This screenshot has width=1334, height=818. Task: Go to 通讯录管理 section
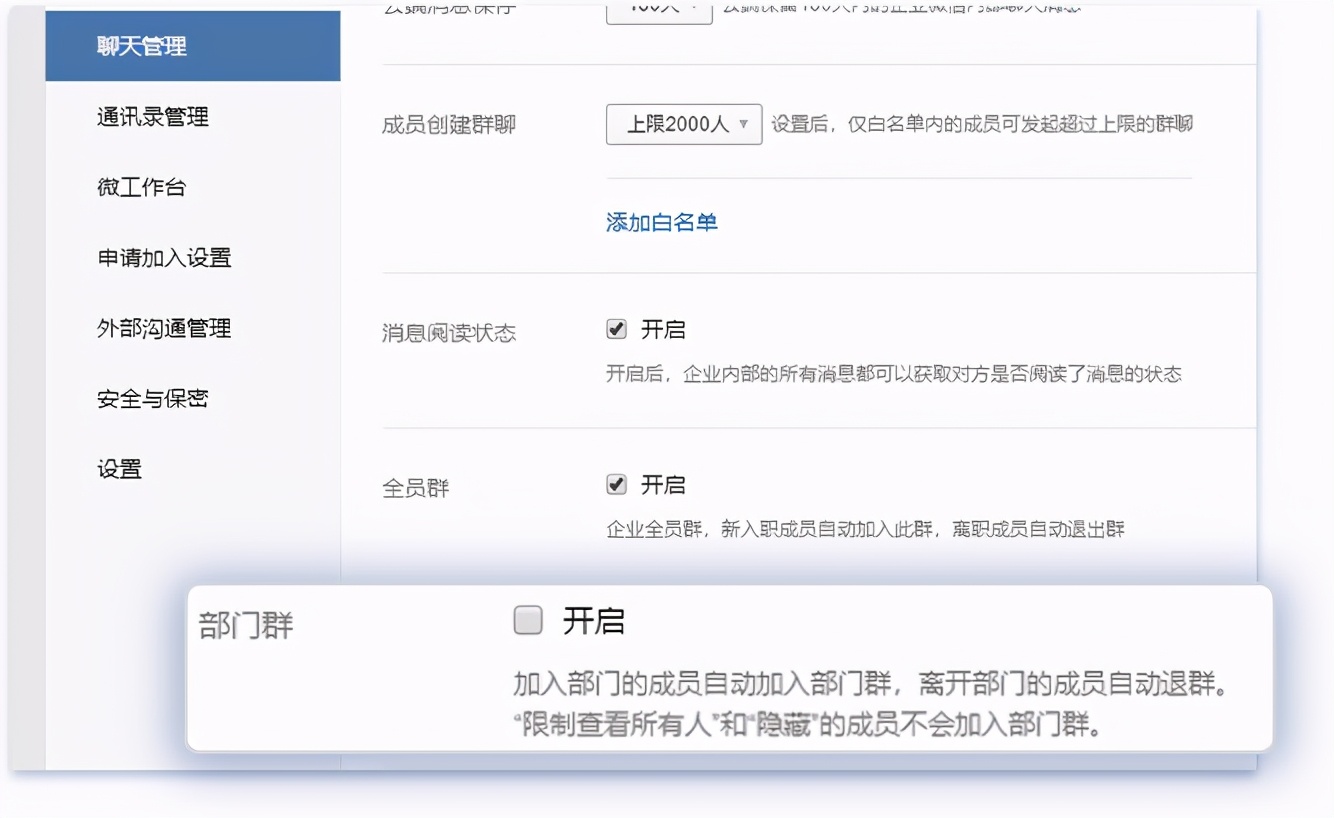point(153,117)
